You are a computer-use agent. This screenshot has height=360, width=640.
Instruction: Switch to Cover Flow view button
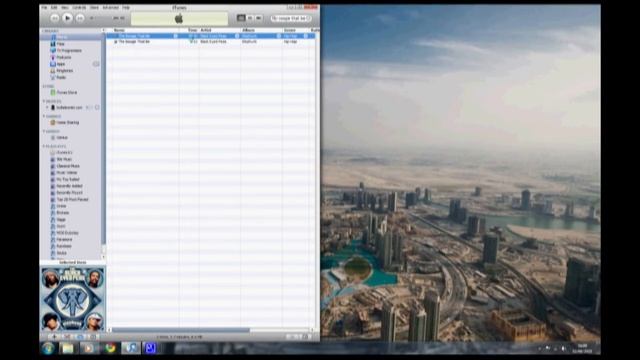click(258, 18)
